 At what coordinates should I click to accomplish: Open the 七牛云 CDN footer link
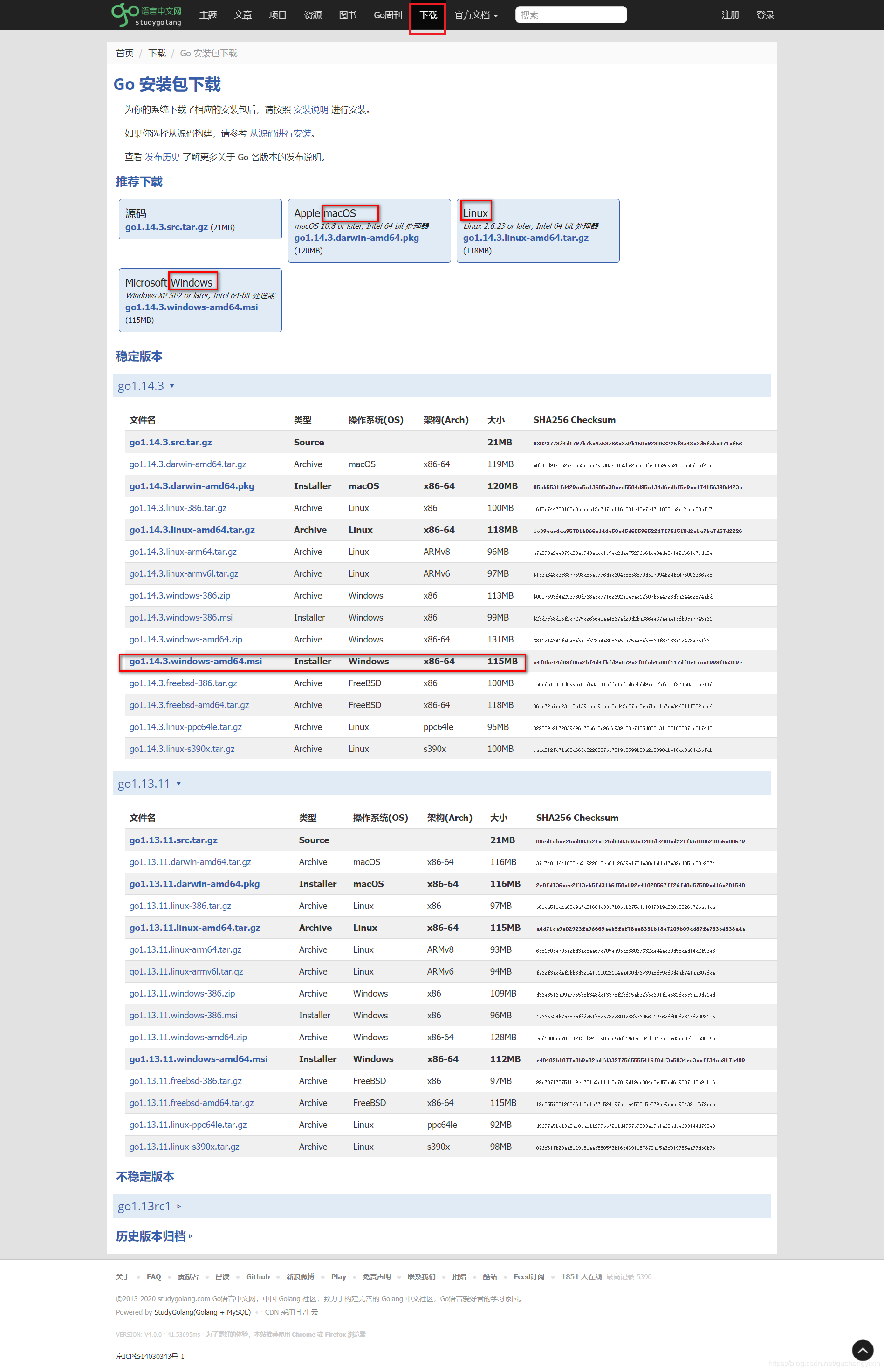[x=307, y=1312]
